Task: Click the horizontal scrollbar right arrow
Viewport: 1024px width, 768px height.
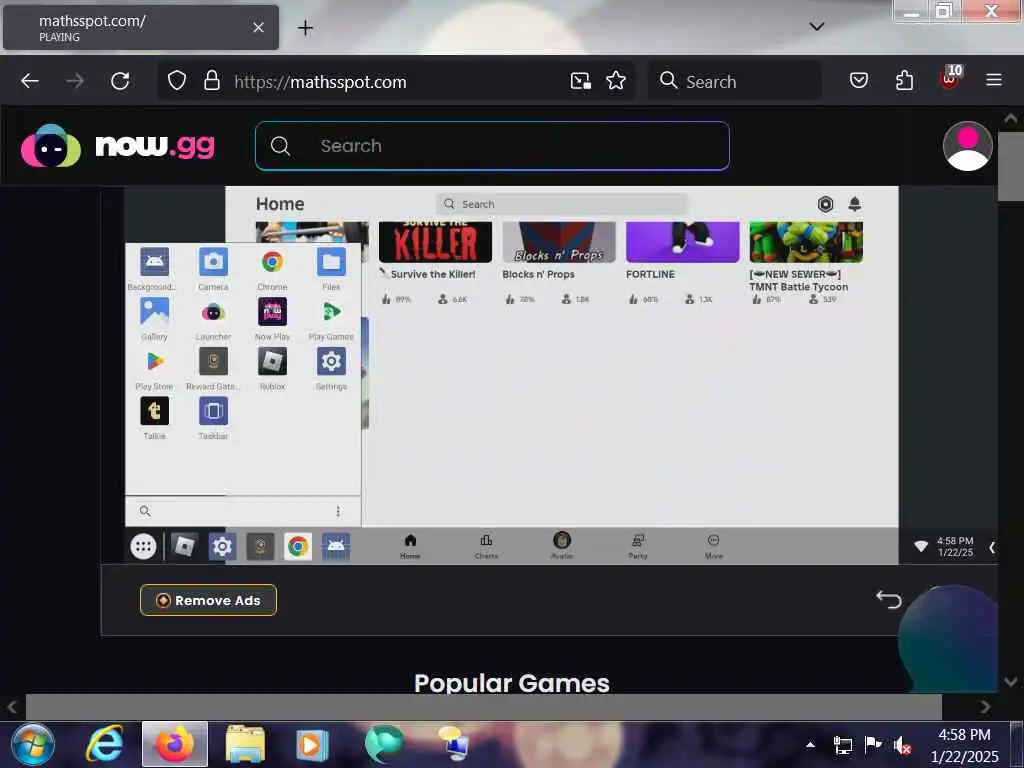Action: pos(985,707)
